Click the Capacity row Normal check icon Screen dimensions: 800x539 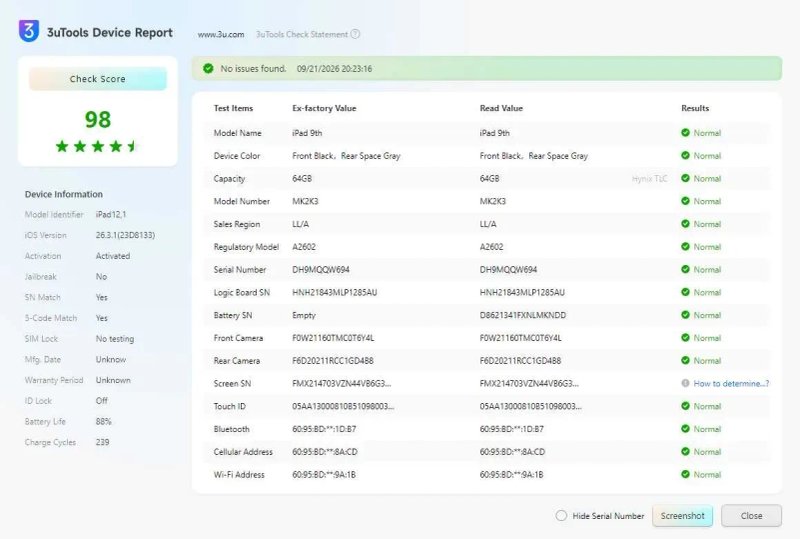pyautogui.click(x=685, y=178)
